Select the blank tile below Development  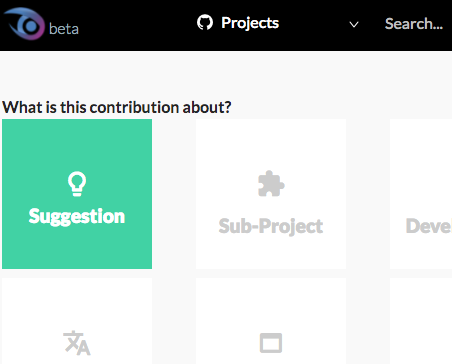[421, 321]
